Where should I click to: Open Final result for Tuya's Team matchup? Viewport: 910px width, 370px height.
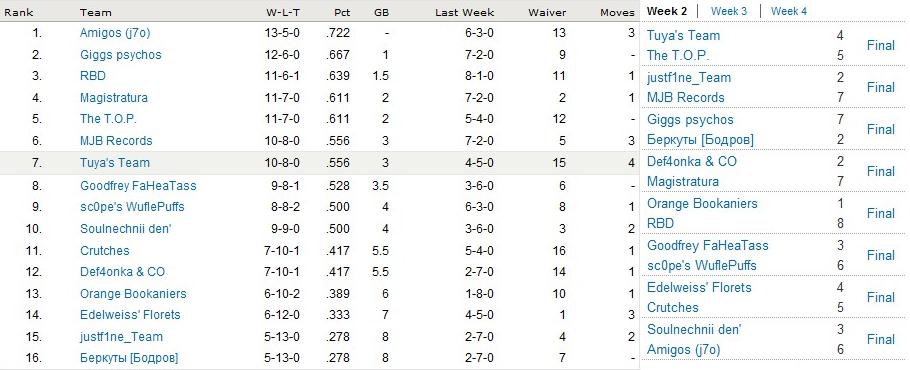(880, 45)
